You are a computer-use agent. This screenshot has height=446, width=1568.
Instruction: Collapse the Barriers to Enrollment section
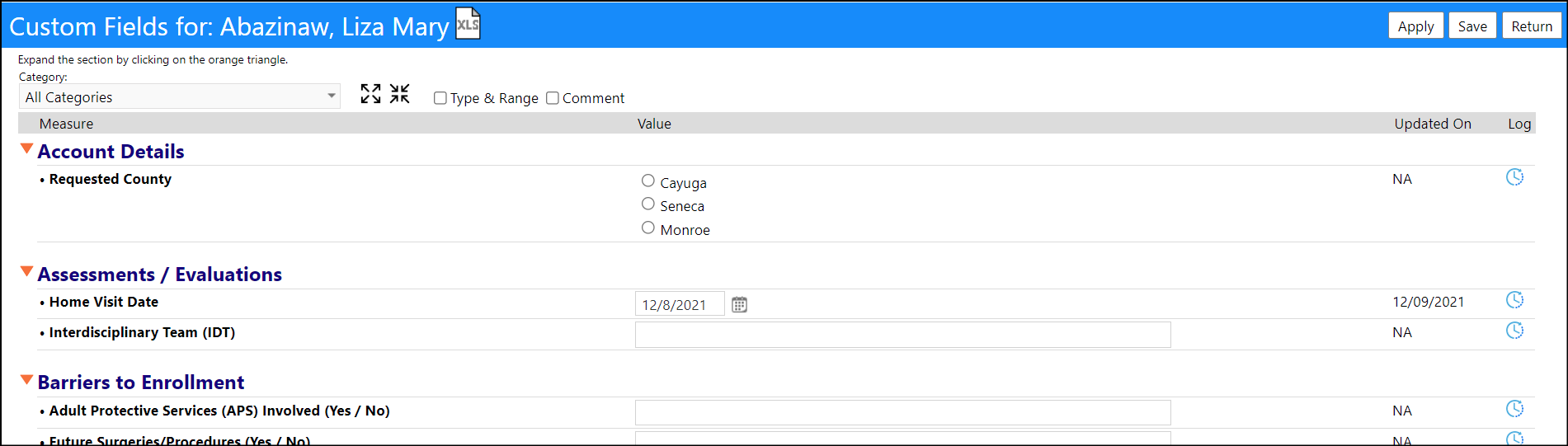click(x=26, y=380)
